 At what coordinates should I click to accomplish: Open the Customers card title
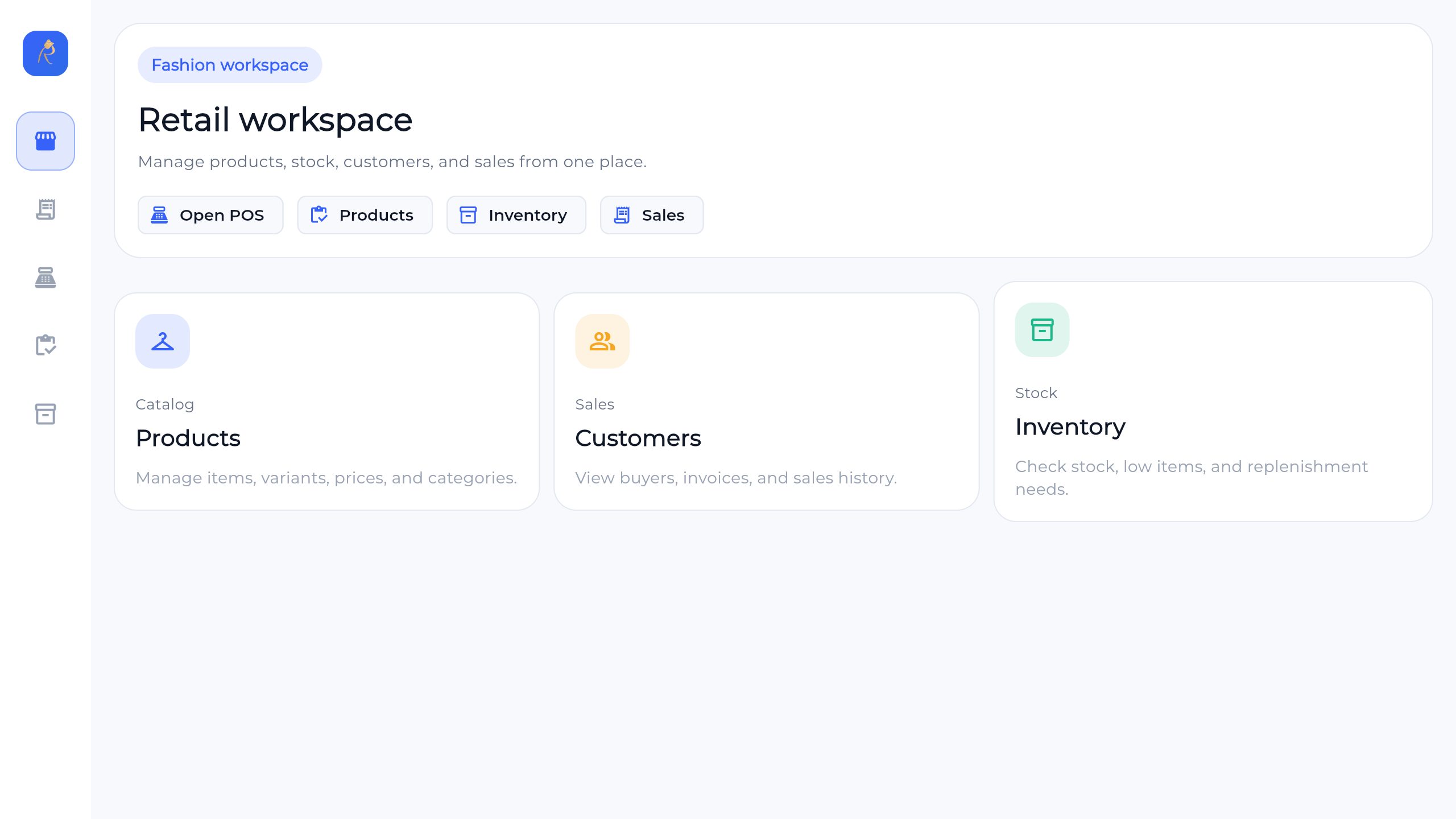coord(638,438)
